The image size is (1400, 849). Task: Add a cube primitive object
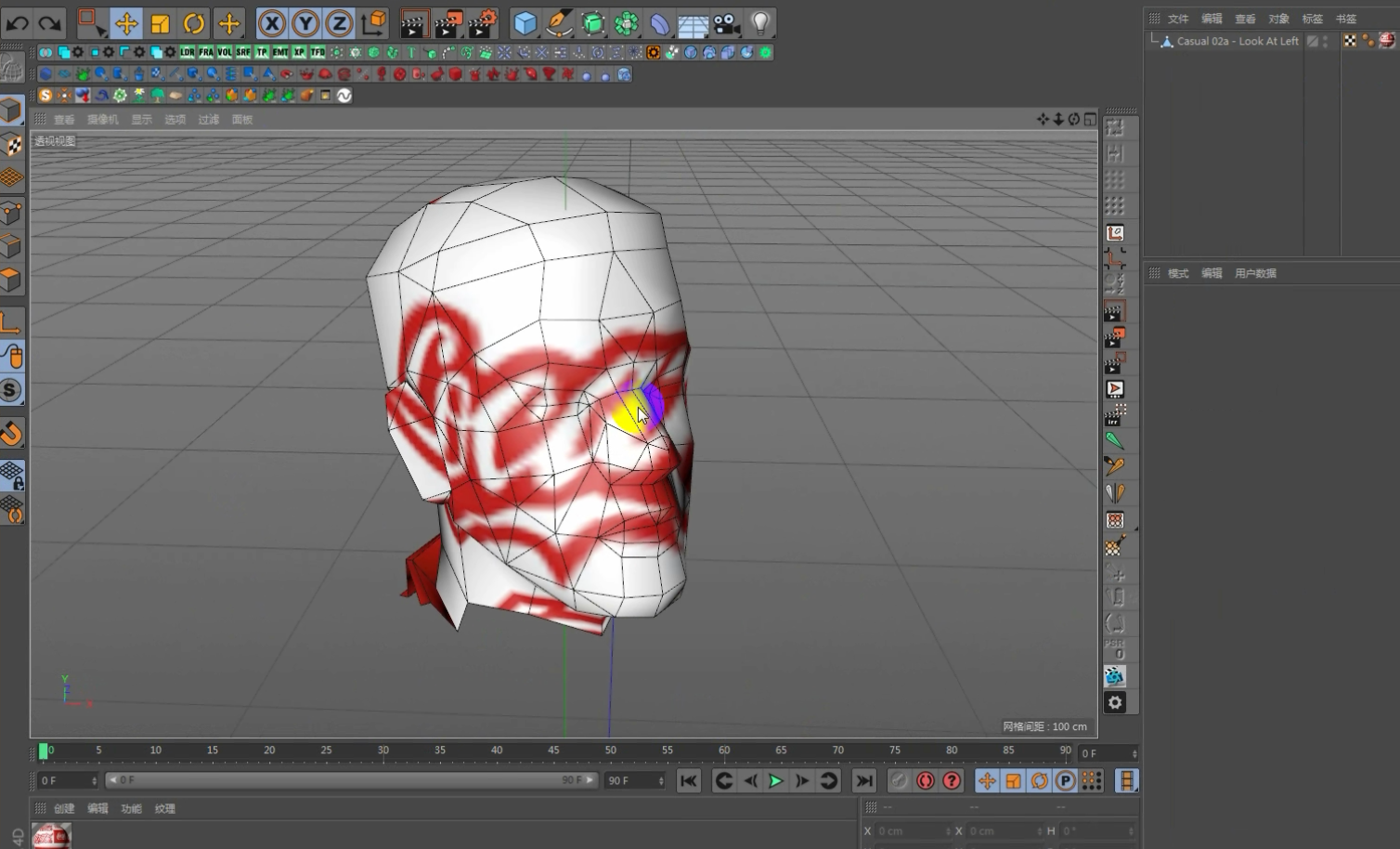click(x=525, y=23)
